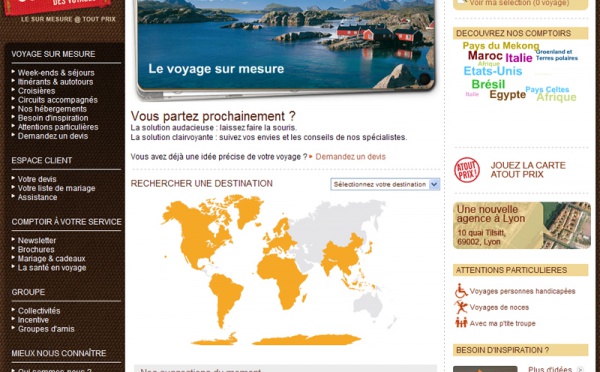Screen dimensions: 600x372
Task: Open La santé en voyage link
Action: point(52,268)
